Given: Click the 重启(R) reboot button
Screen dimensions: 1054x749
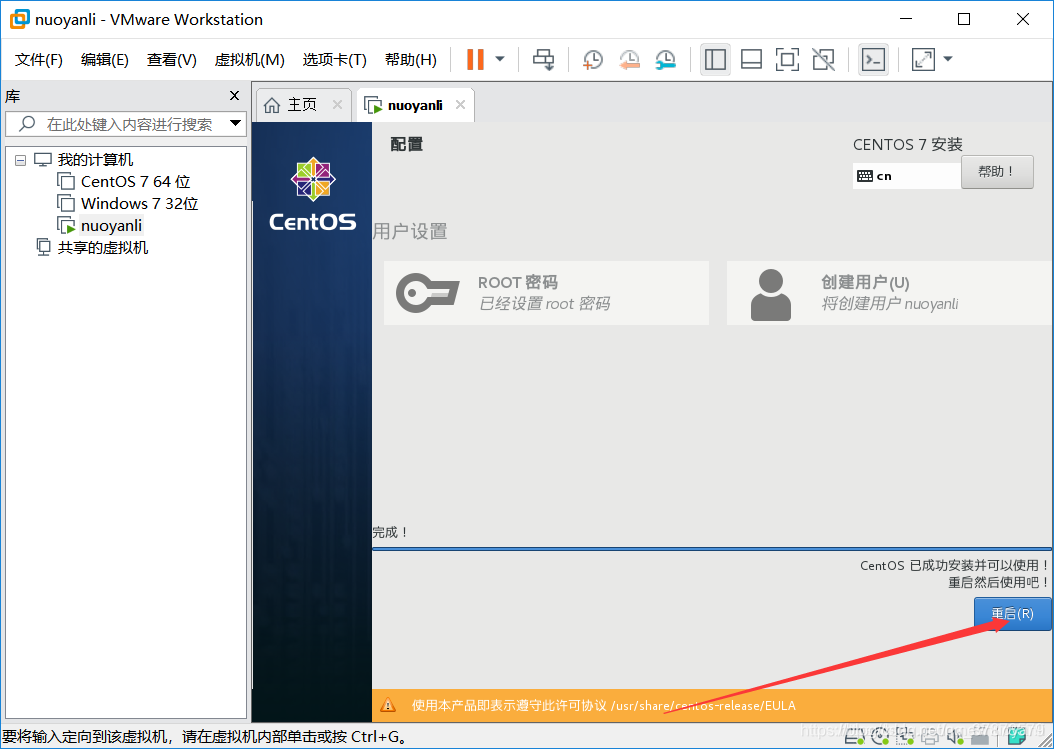Looking at the screenshot, I should [1013, 614].
